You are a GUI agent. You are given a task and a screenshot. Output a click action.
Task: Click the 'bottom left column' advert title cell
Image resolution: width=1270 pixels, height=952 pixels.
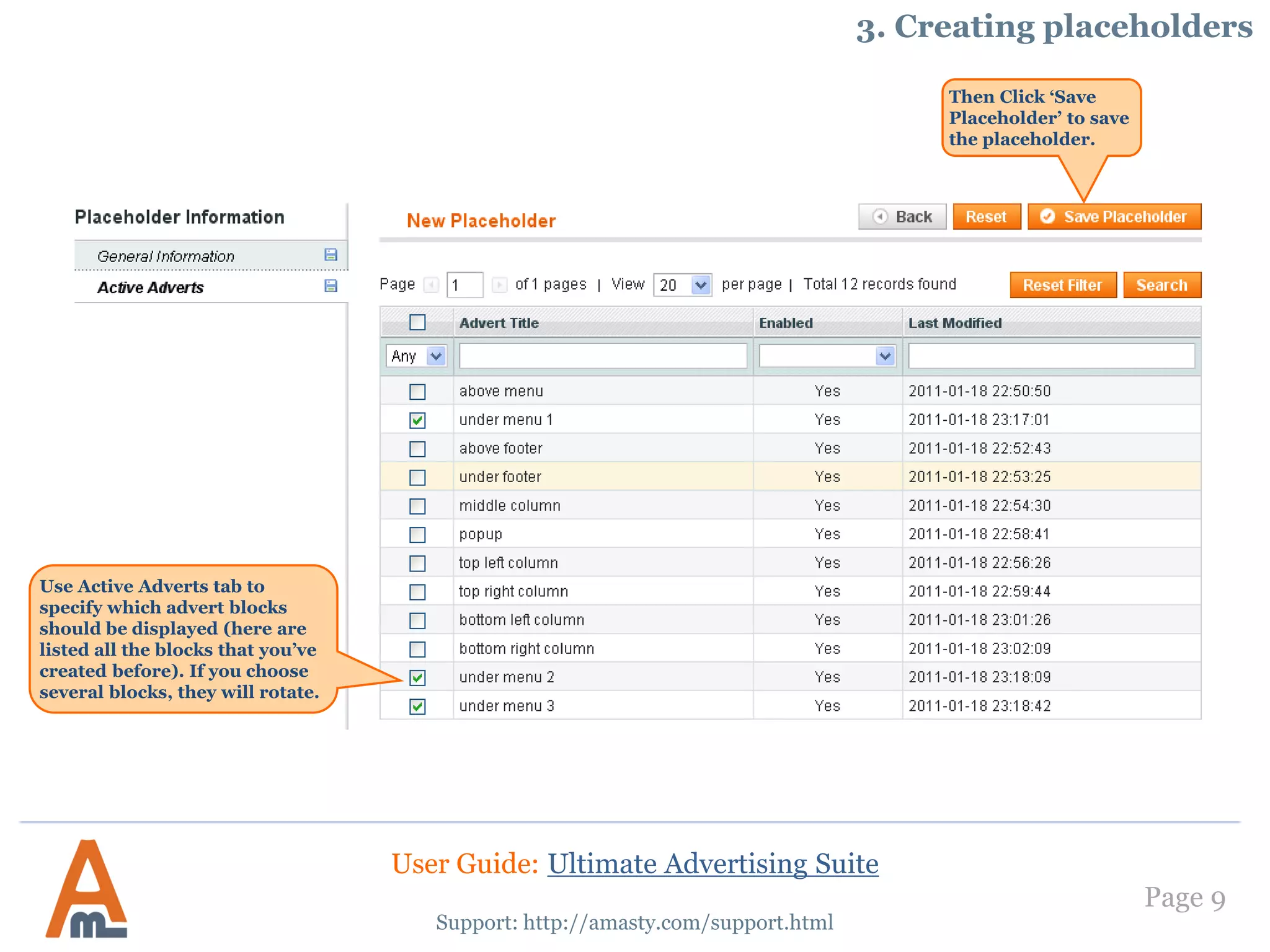click(603, 619)
